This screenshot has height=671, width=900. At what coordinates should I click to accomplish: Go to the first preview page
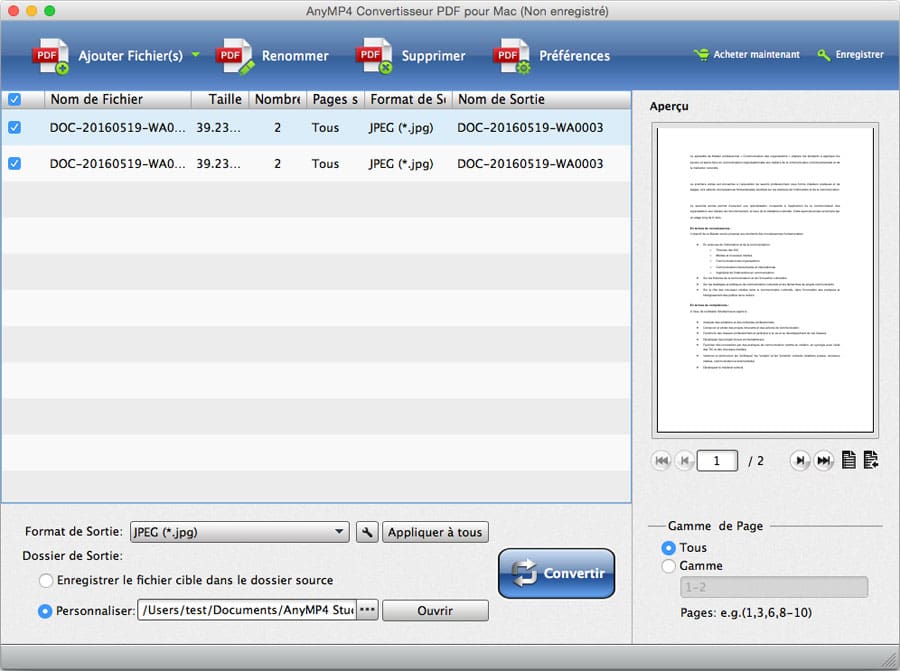662,461
